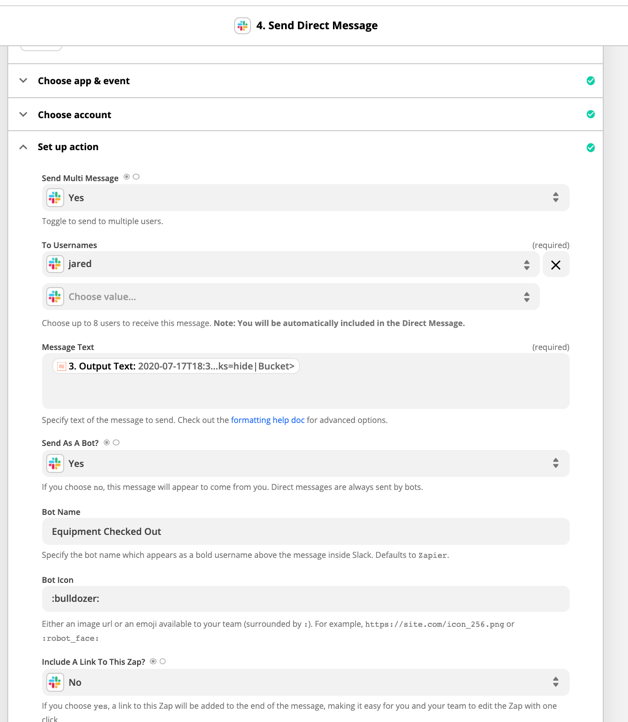Screen dimensions: 628x722
Task: Click the Choose app & event heading
Action: [84, 81]
